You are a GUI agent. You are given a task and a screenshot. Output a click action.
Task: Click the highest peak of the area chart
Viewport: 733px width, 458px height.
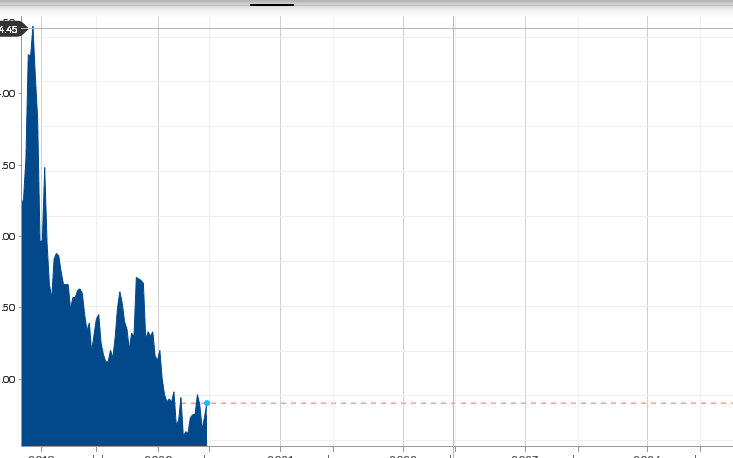point(33,28)
